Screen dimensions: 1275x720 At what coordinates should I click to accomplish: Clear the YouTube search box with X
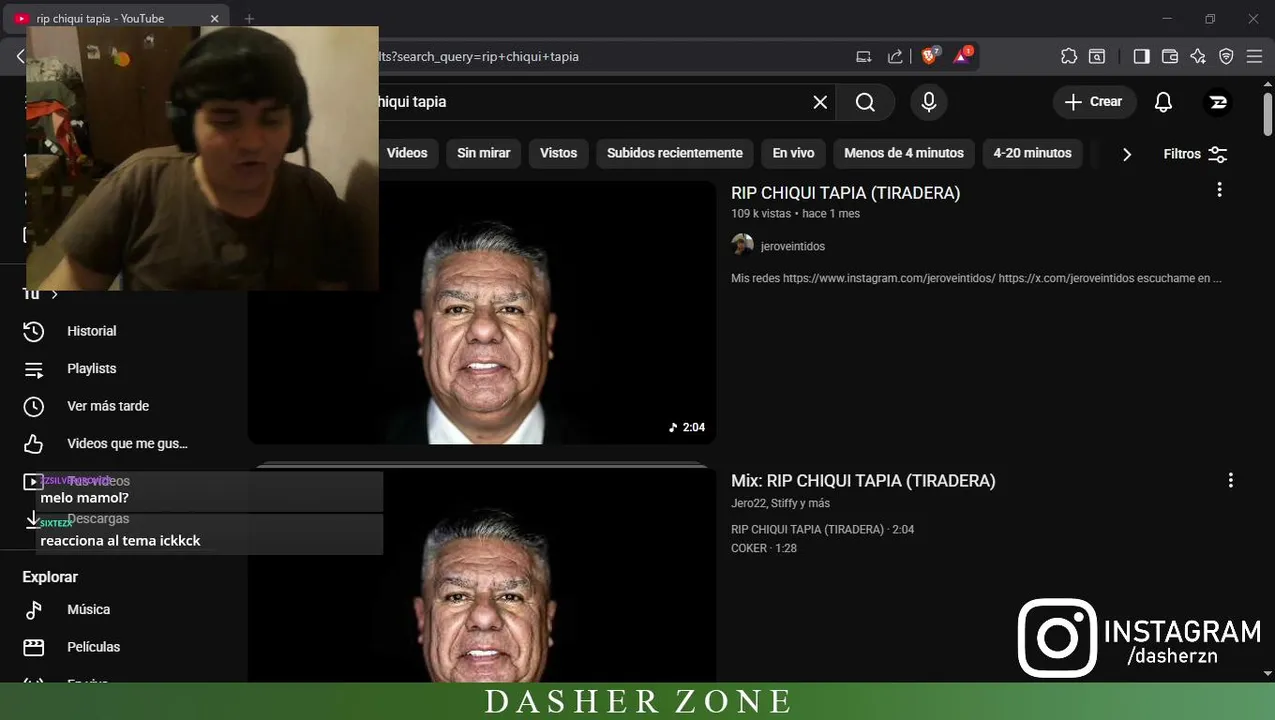(820, 102)
